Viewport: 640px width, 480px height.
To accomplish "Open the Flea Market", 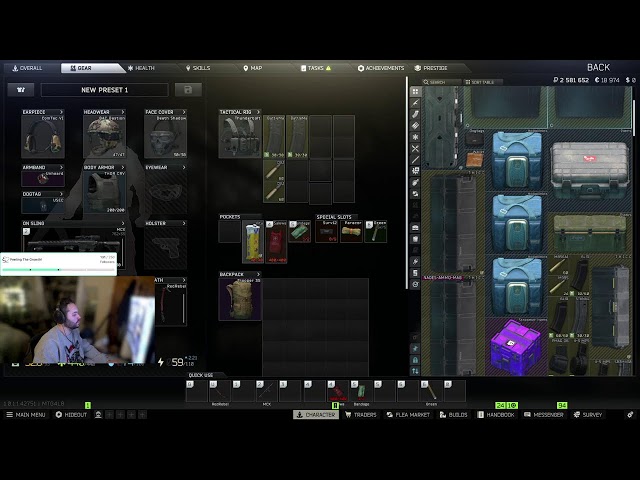I will click(x=408, y=415).
